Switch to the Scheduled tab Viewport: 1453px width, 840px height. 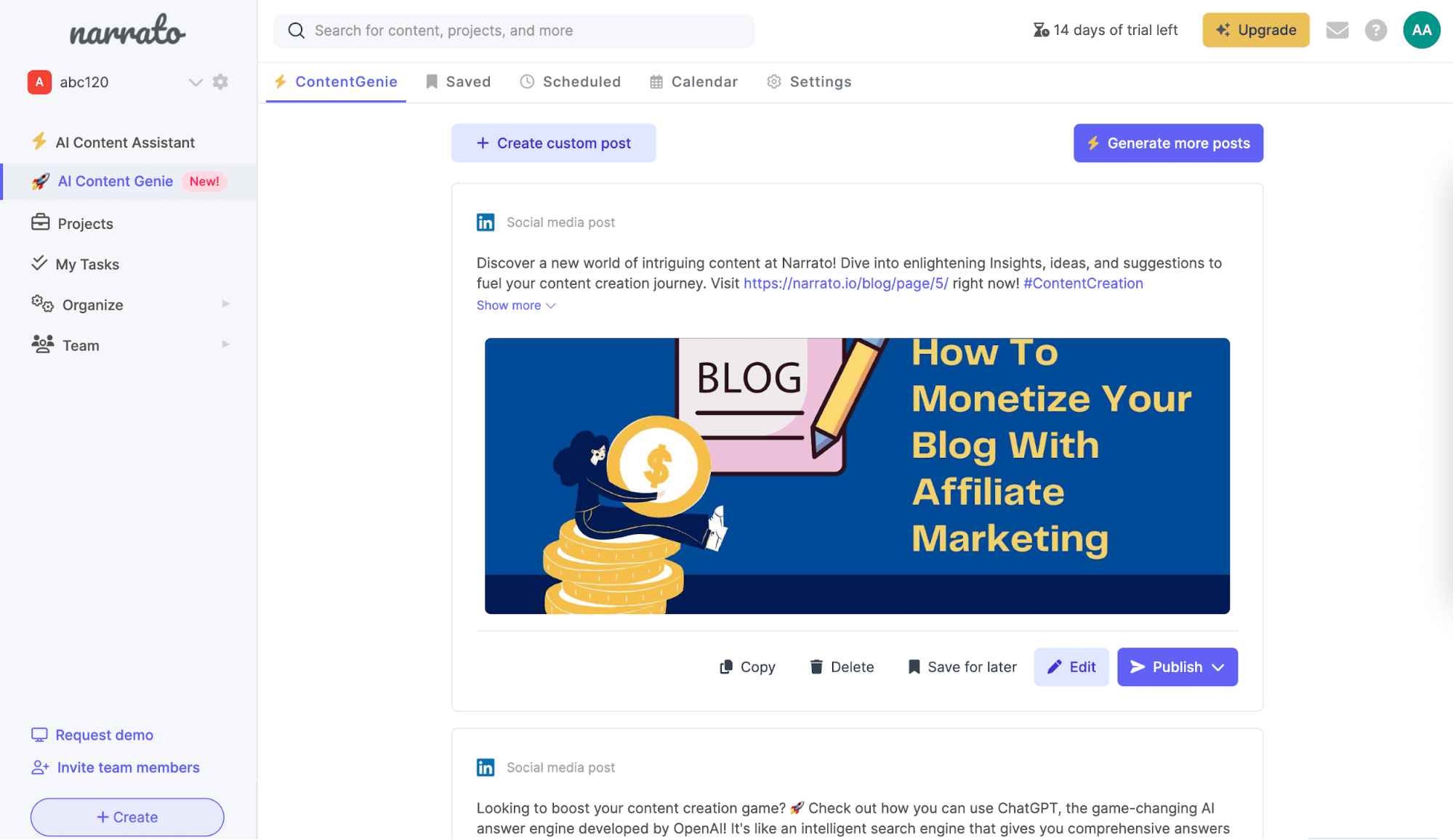[x=571, y=82]
